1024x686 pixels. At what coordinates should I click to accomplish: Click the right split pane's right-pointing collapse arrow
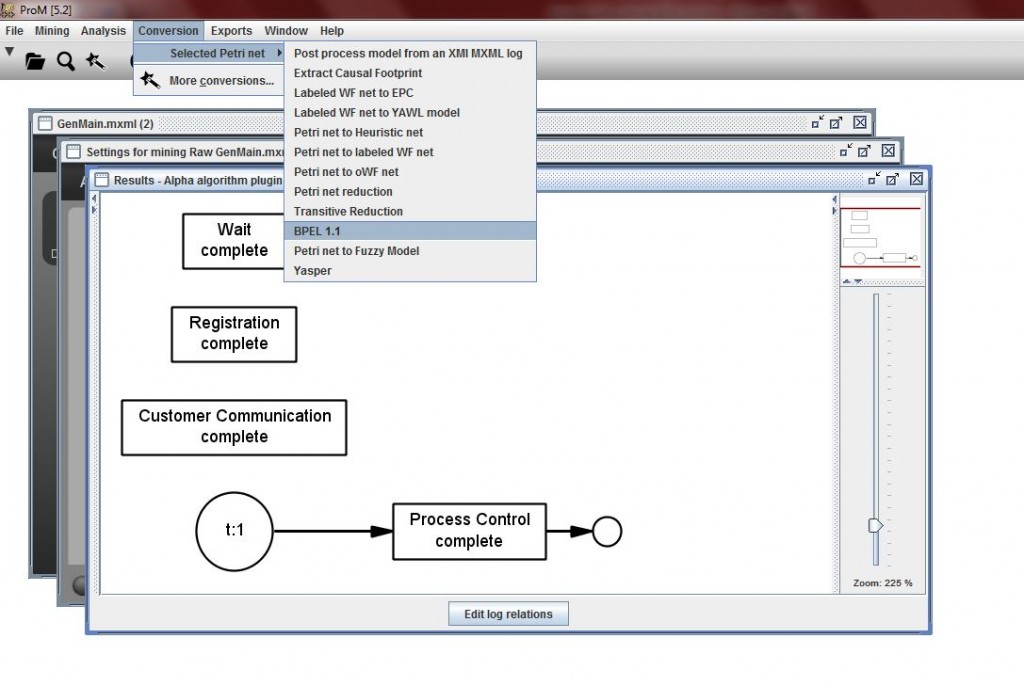pos(834,210)
